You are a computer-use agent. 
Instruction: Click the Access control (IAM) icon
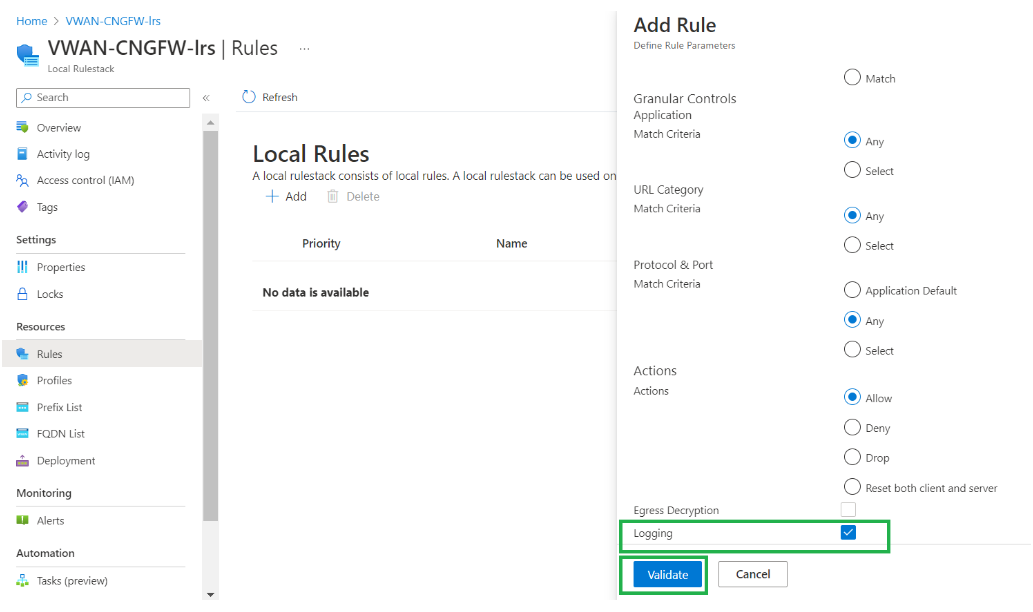pyautogui.click(x=23, y=180)
